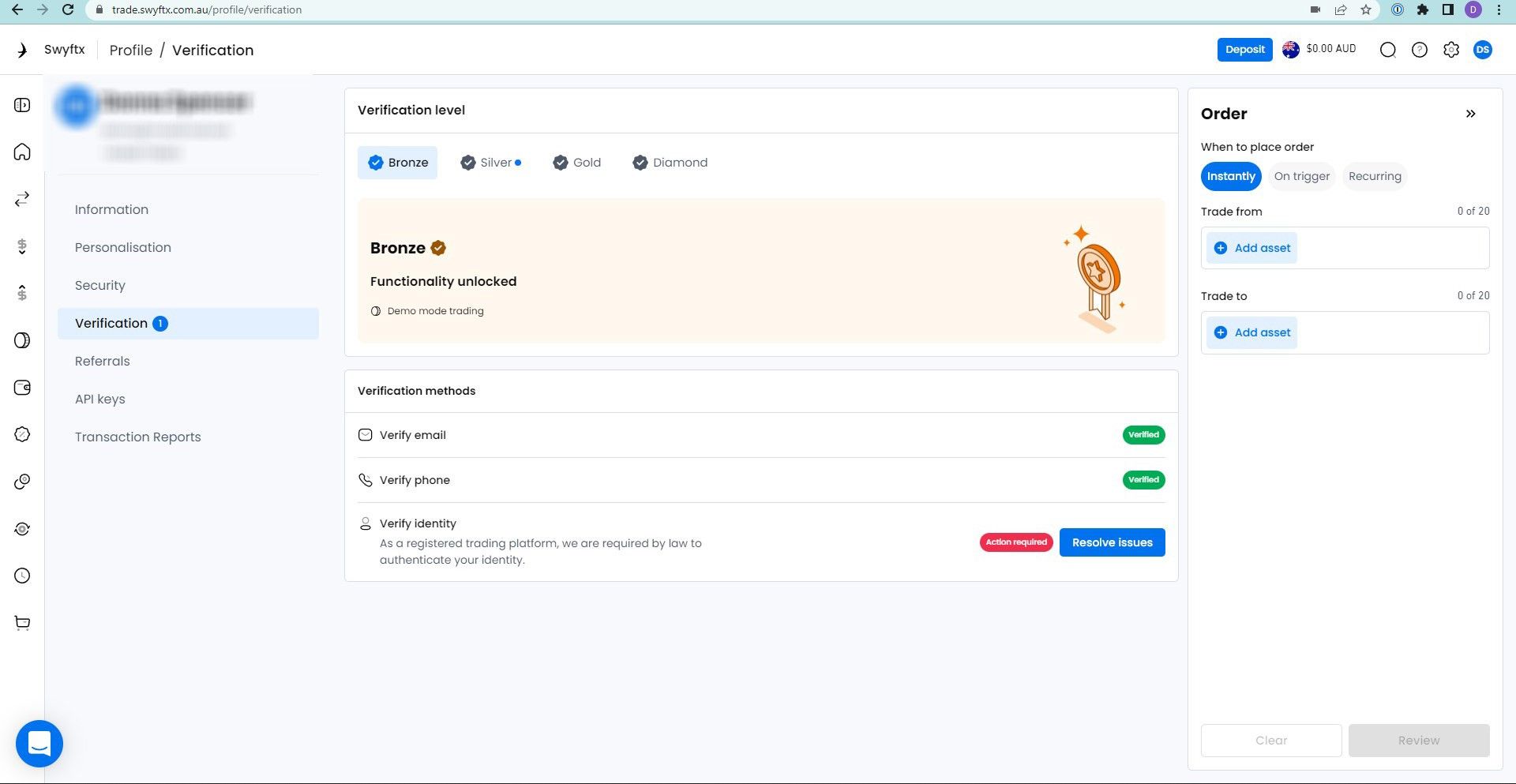Image resolution: width=1516 pixels, height=784 pixels.
Task: Select the Bronze verification level tab
Action: (397, 163)
